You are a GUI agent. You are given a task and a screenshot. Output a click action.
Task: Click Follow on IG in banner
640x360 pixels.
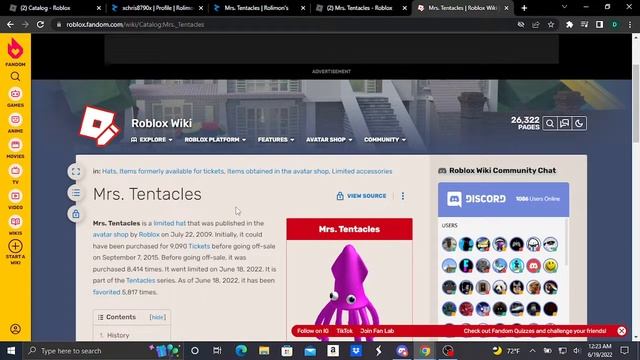(313, 331)
